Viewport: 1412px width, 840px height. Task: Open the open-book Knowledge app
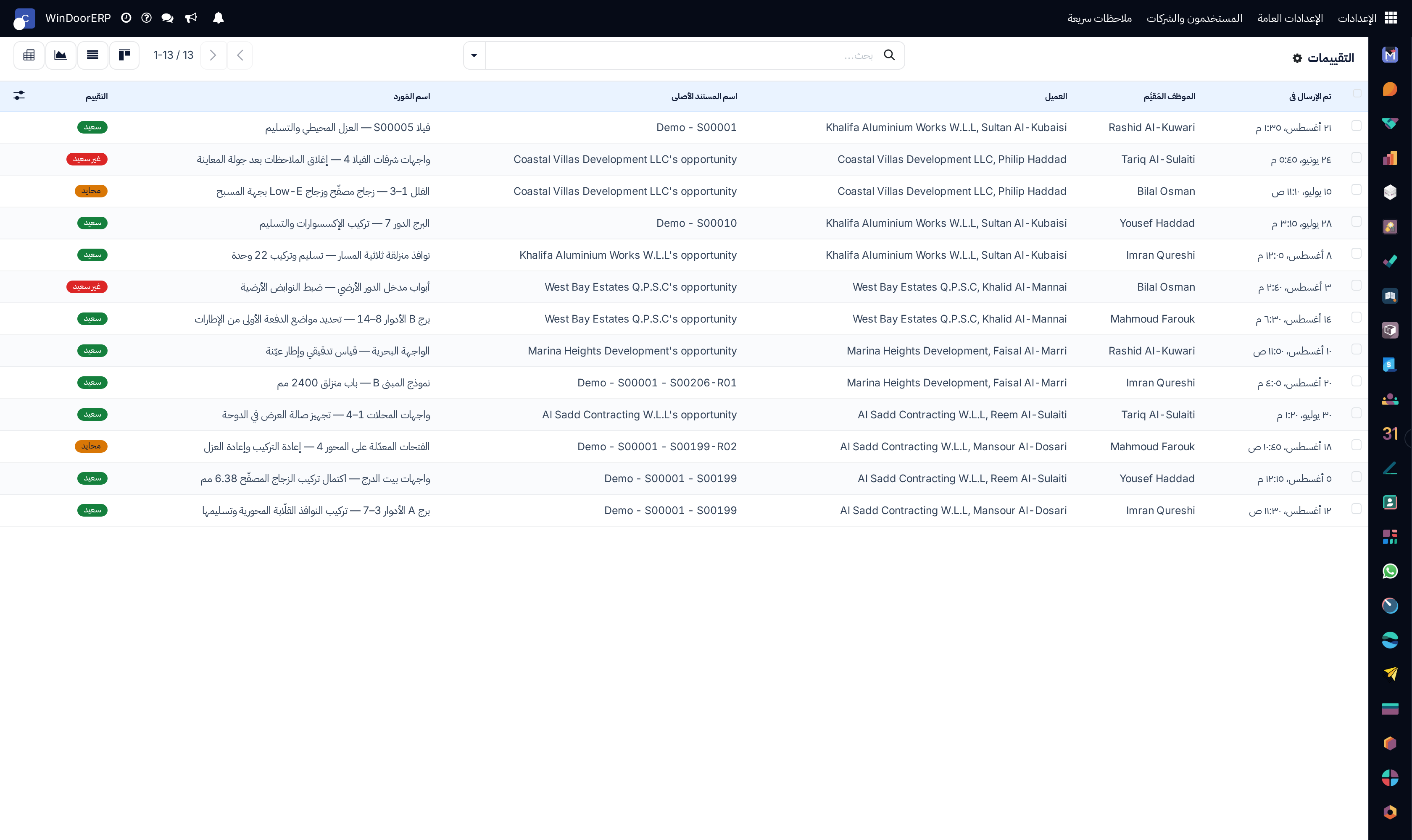(1390, 296)
